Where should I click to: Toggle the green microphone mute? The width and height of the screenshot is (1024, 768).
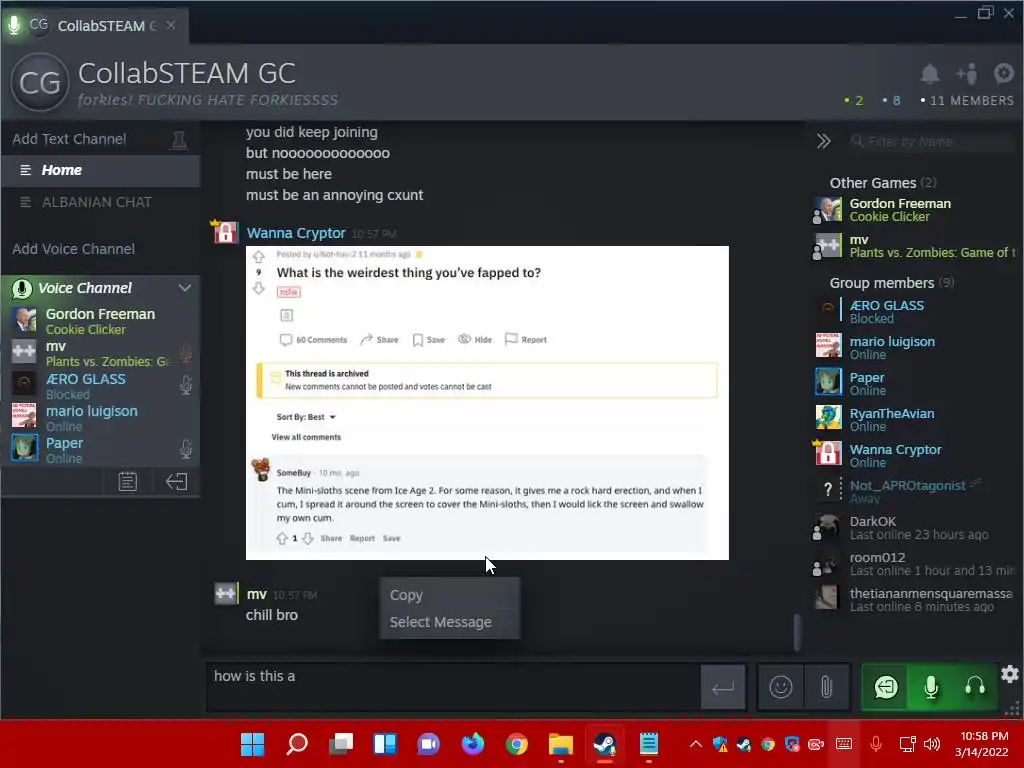(x=931, y=687)
